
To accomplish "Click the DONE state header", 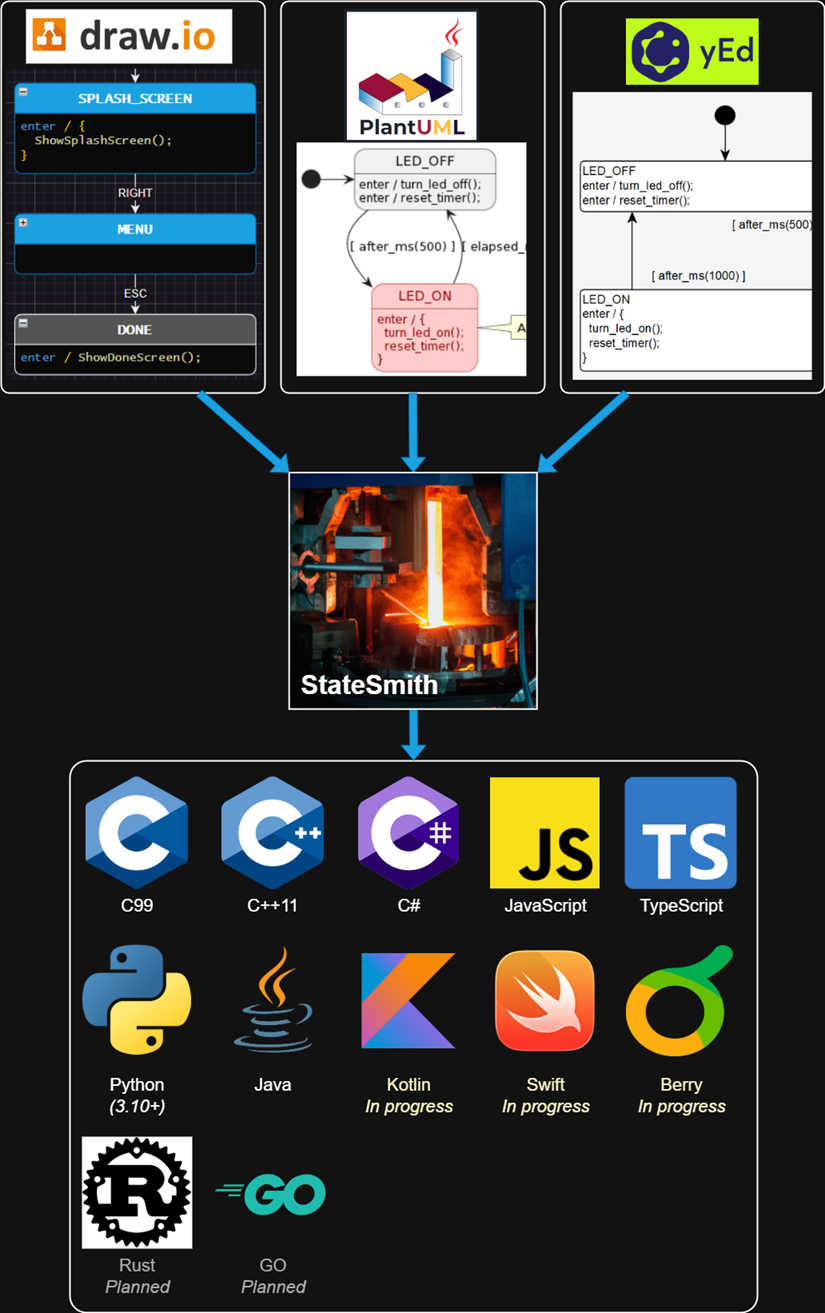I will [x=135, y=329].
